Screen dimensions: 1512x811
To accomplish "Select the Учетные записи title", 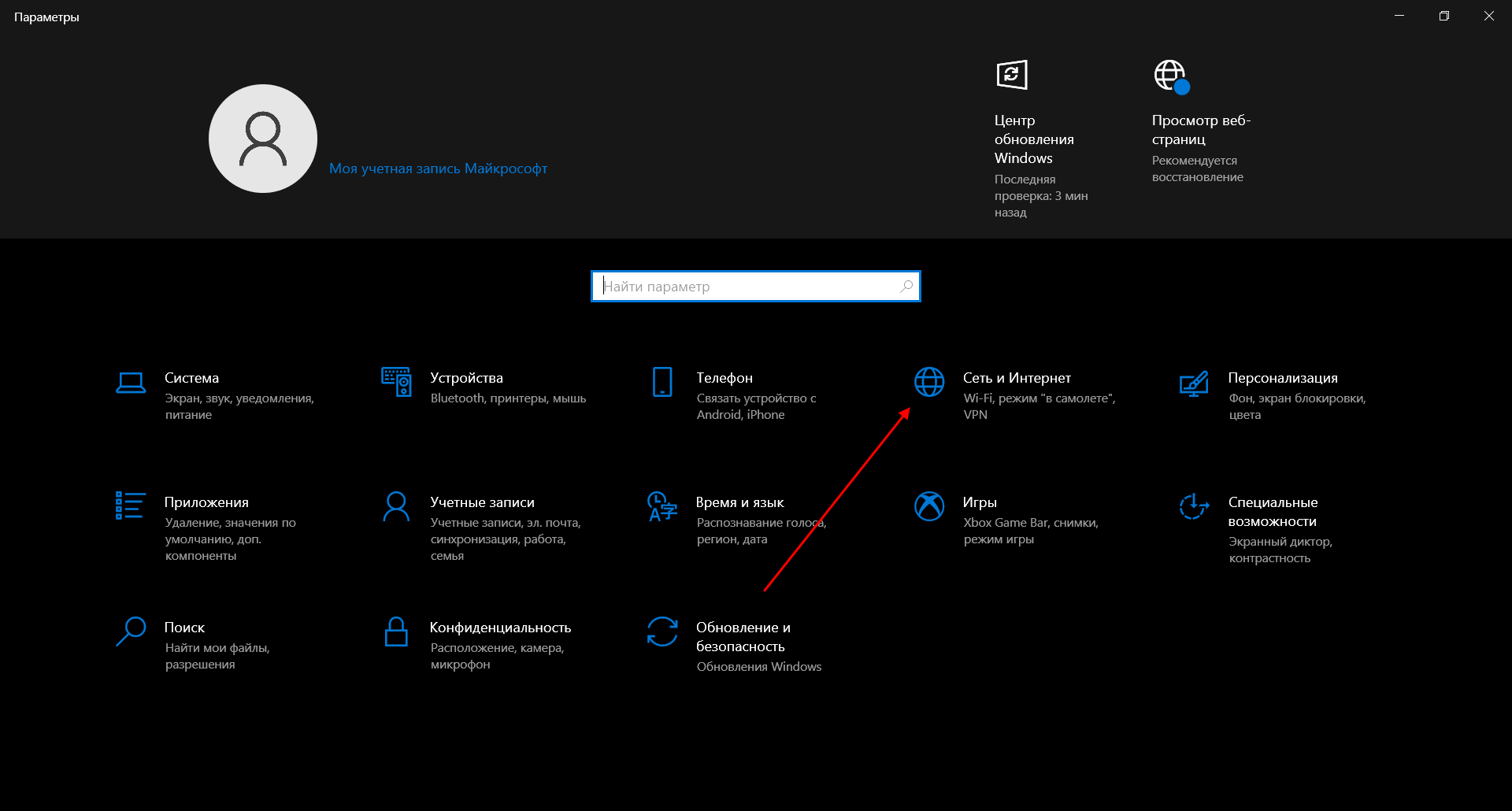I will pyautogui.click(x=482, y=502).
